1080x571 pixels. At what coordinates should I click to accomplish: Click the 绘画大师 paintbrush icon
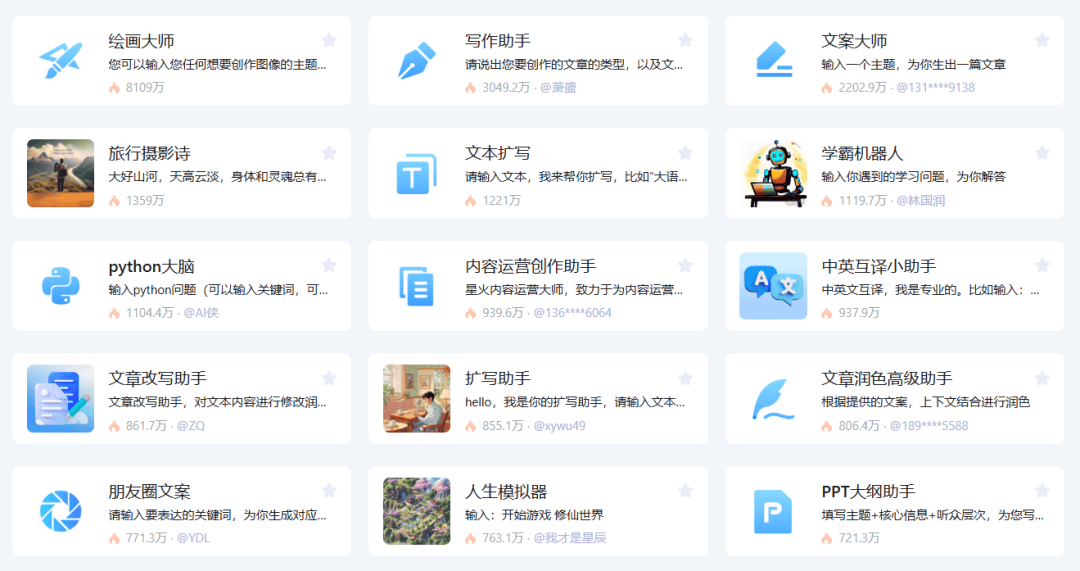[60, 61]
